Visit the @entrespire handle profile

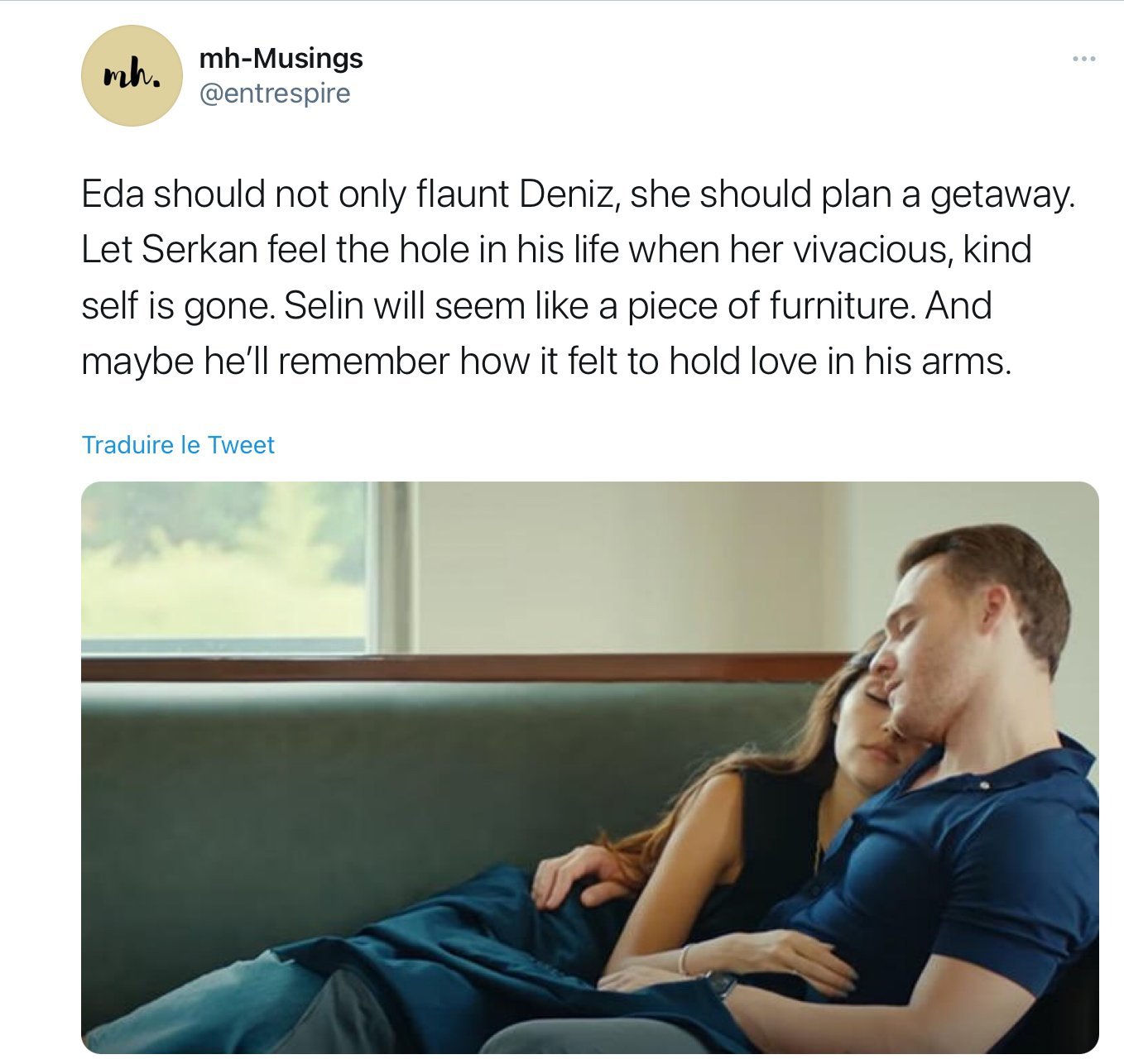pos(275,93)
